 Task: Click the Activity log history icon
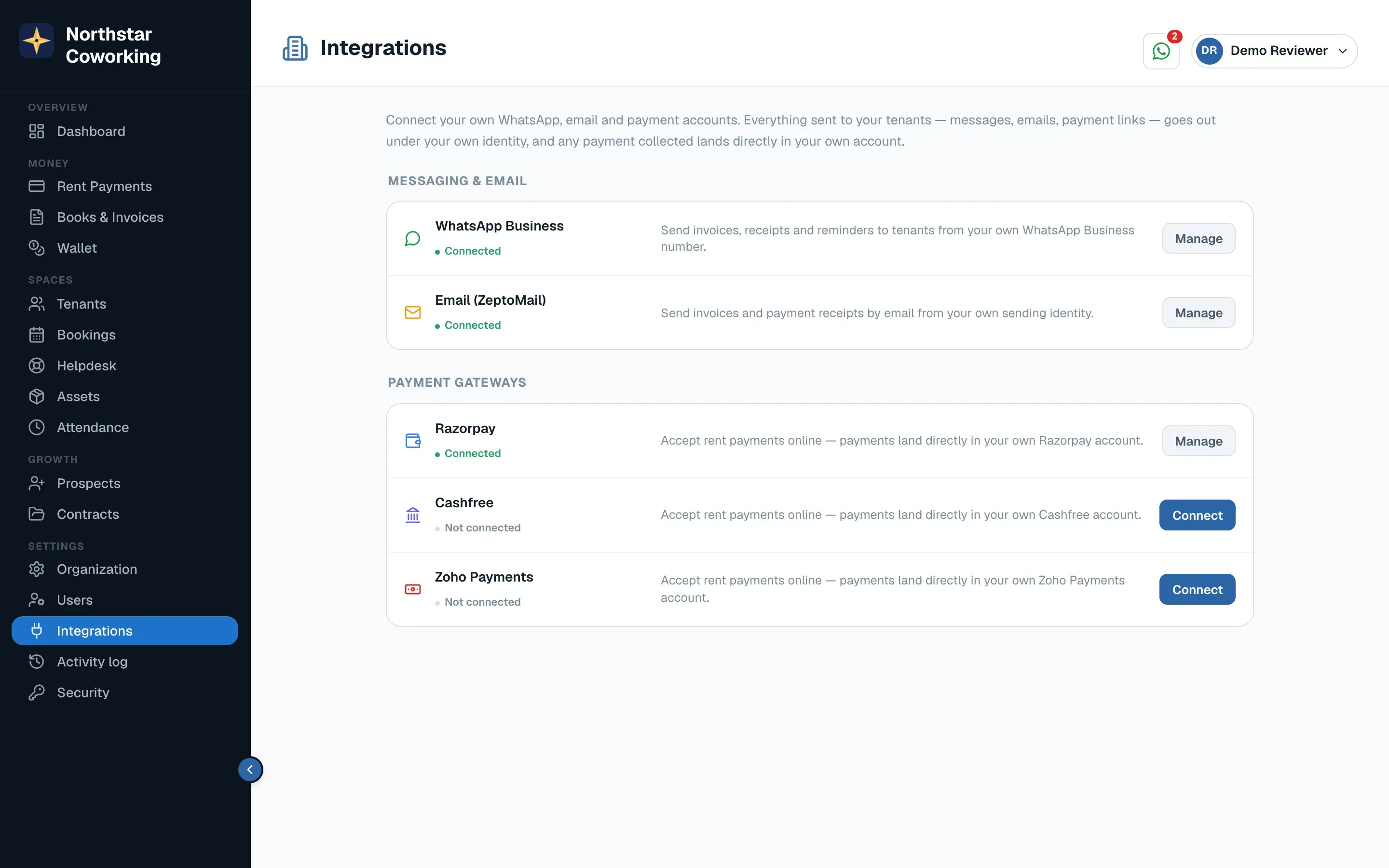(x=37, y=662)
